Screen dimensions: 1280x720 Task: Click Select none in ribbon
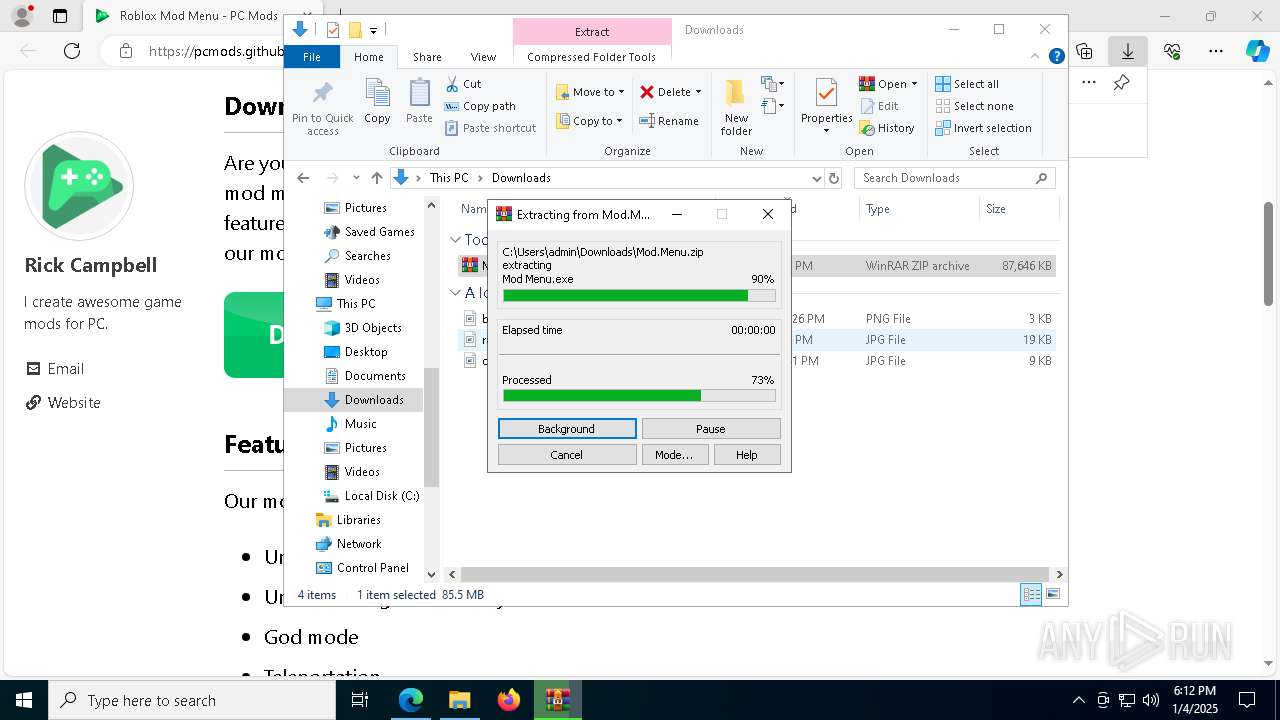pyautogui.click(x=975, y=106)
